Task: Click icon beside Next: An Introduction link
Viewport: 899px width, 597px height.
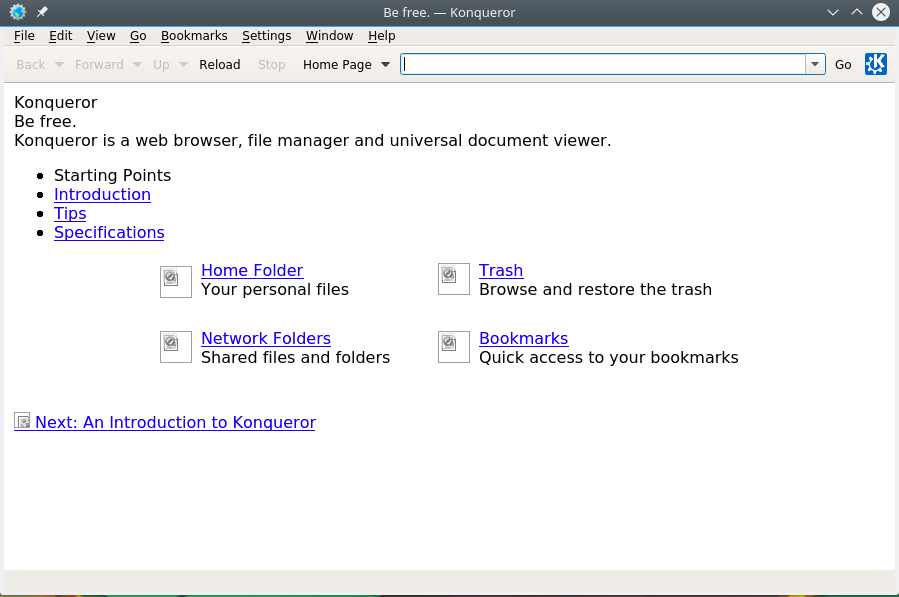Action: (22, 421)
